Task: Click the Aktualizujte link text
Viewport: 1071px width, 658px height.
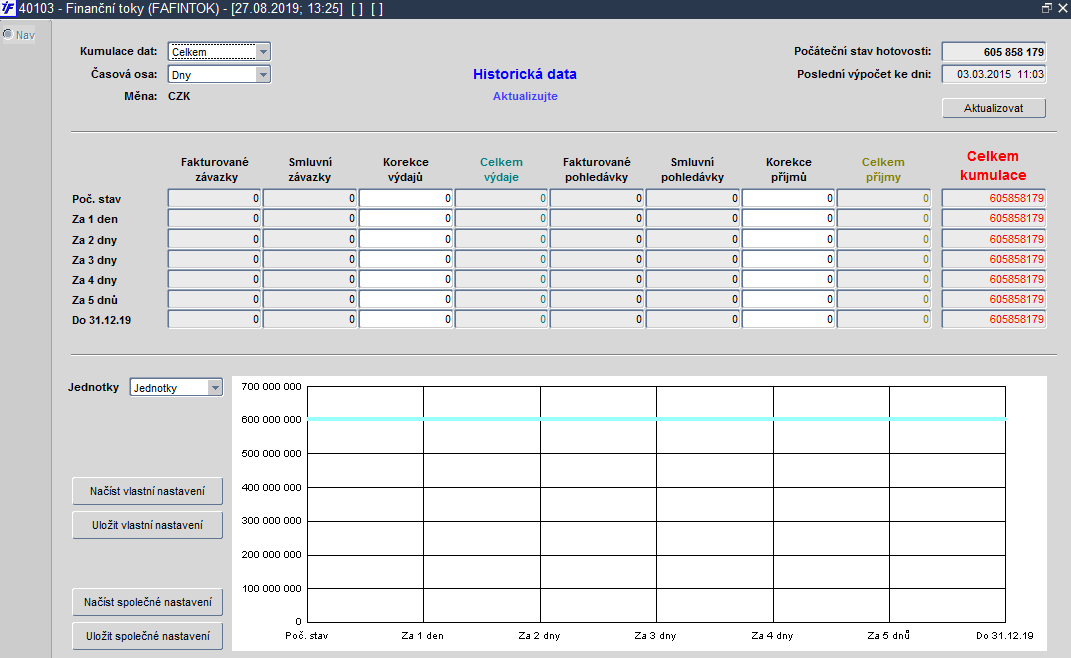Action: pyautogui.click(x=524, y=96)
